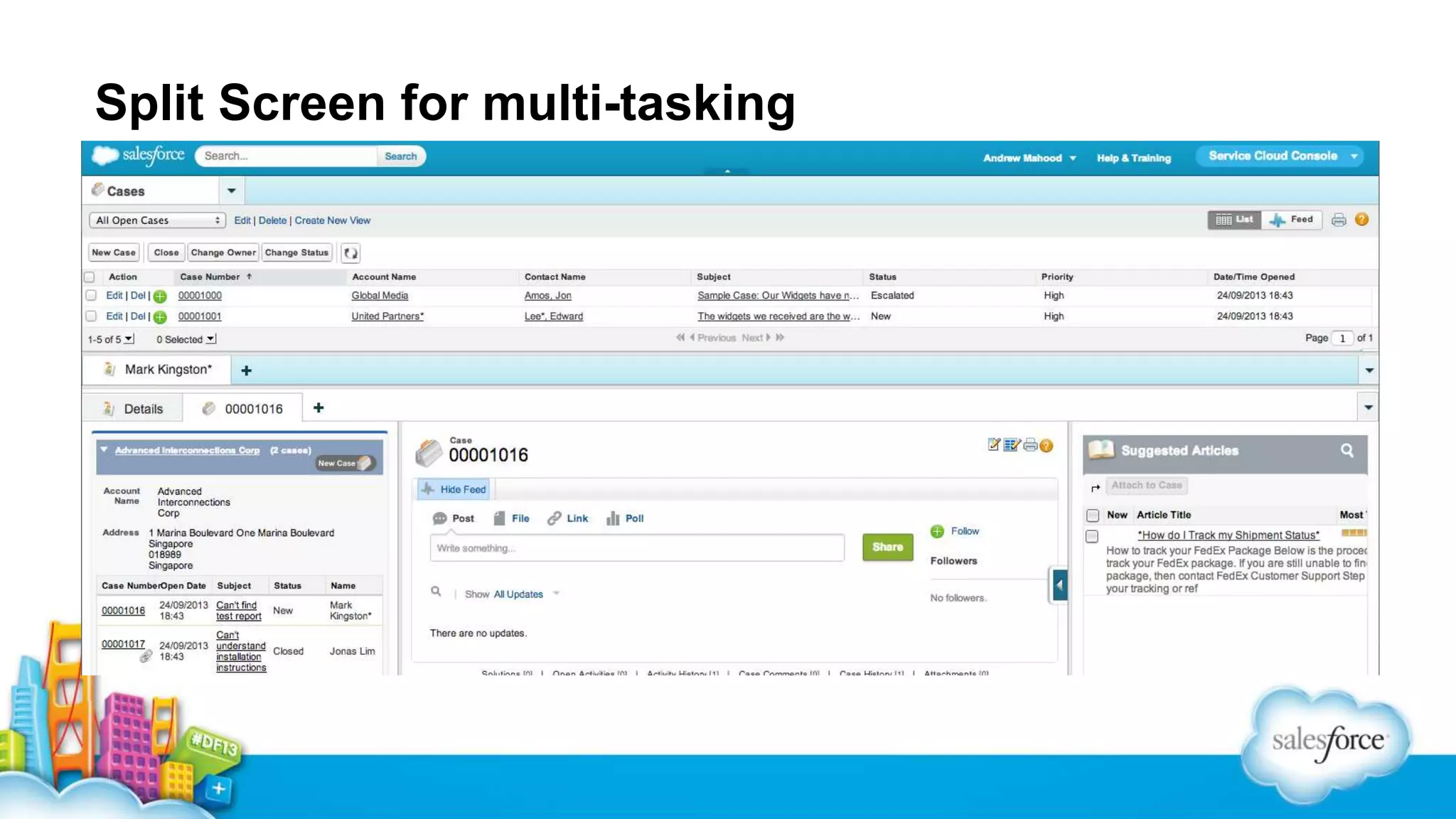Viewport: 1456px width, 819px height.
Task: Click the page number field
Action: pyautogui.click(x=1342, y=338)
